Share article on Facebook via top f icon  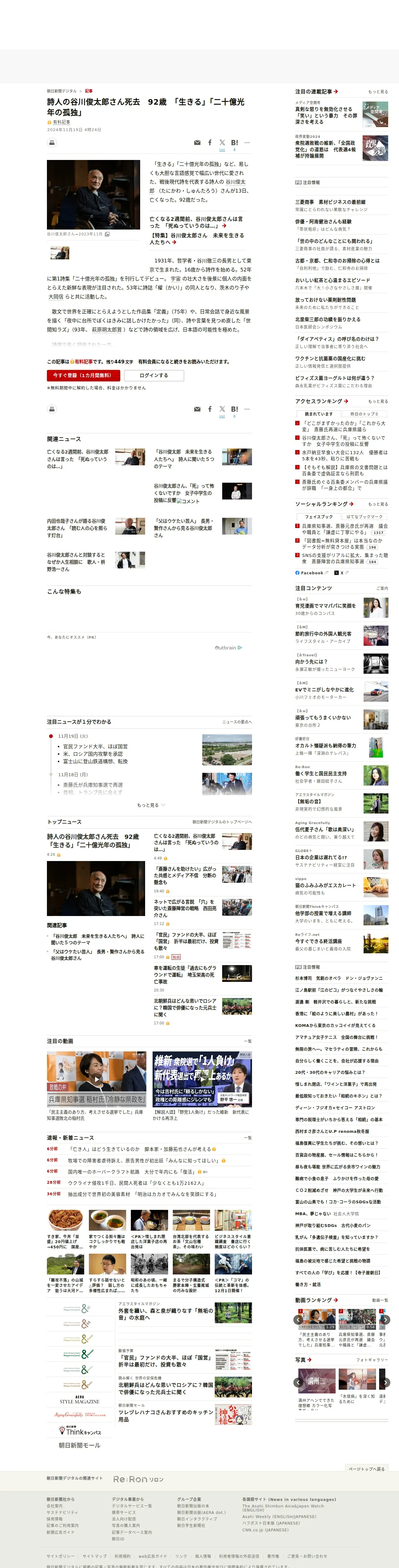coord(209,143)
